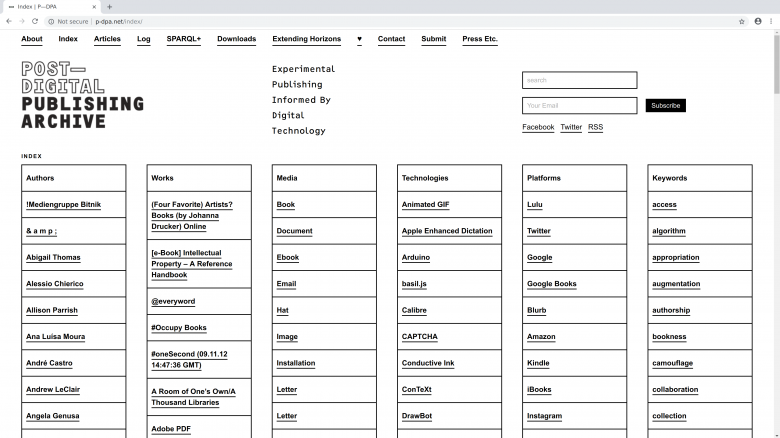The height and width of the screenshot is (438, 780).
Task: Click the browser back arrow
Action: coord(9,20)
